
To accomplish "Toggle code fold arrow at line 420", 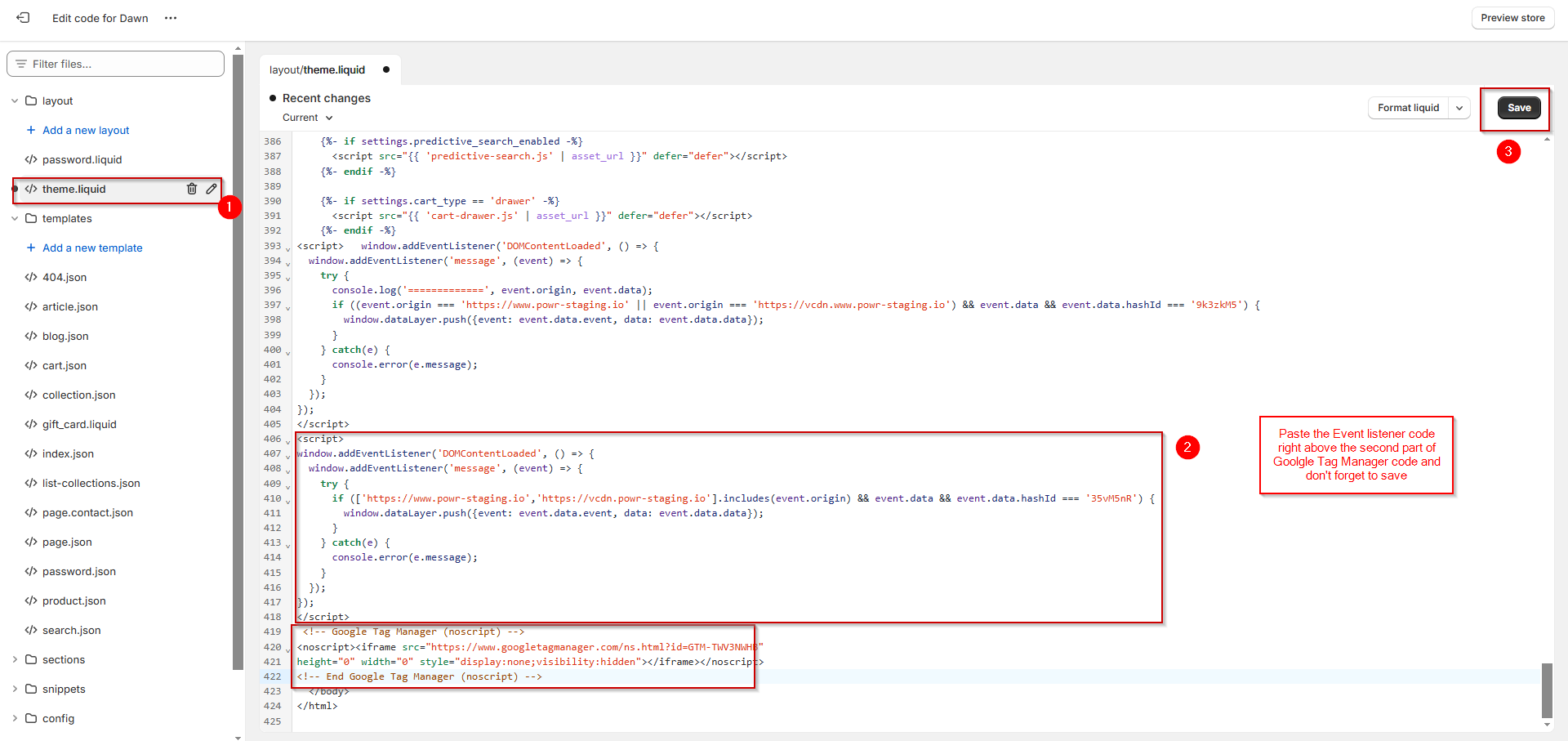I will (x=287, y=649).
